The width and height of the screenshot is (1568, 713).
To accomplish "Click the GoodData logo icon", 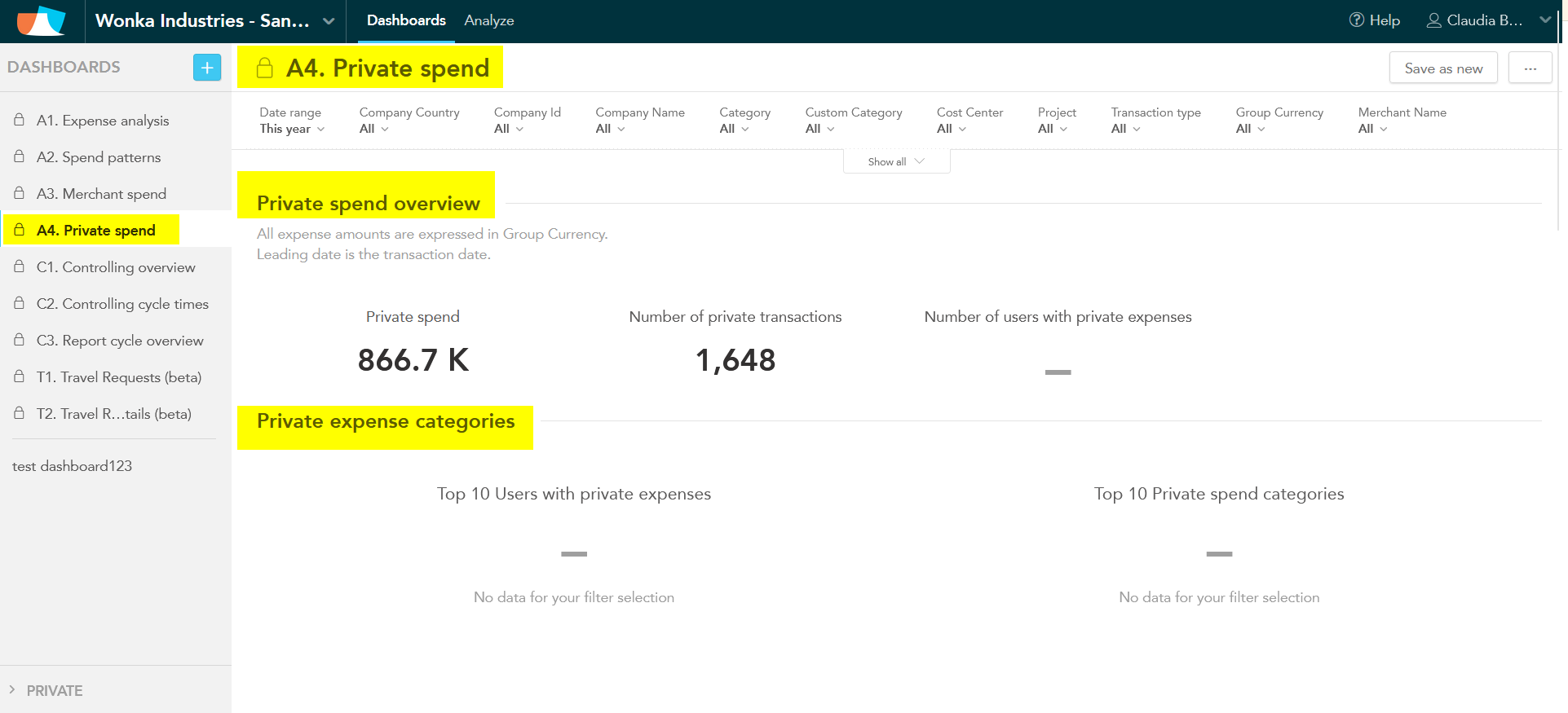I will (41, 21).
